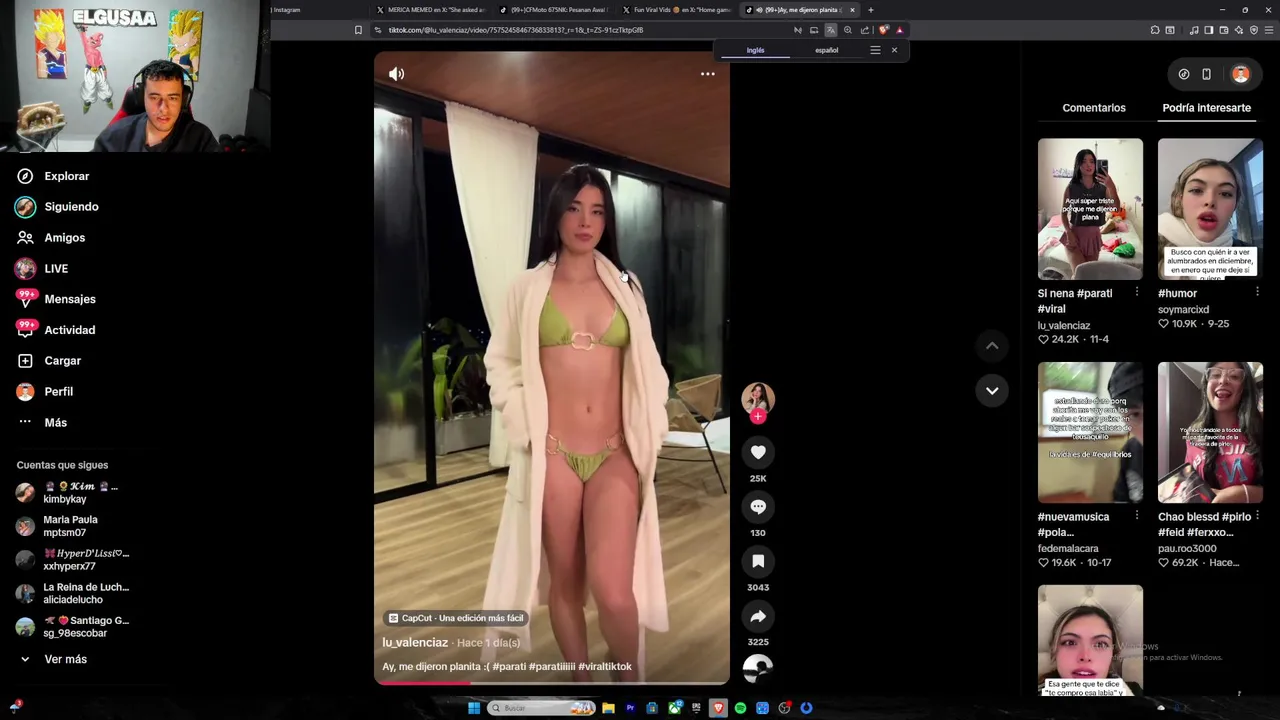Click the taskbar Buscar search box

[x=541, y=708]
